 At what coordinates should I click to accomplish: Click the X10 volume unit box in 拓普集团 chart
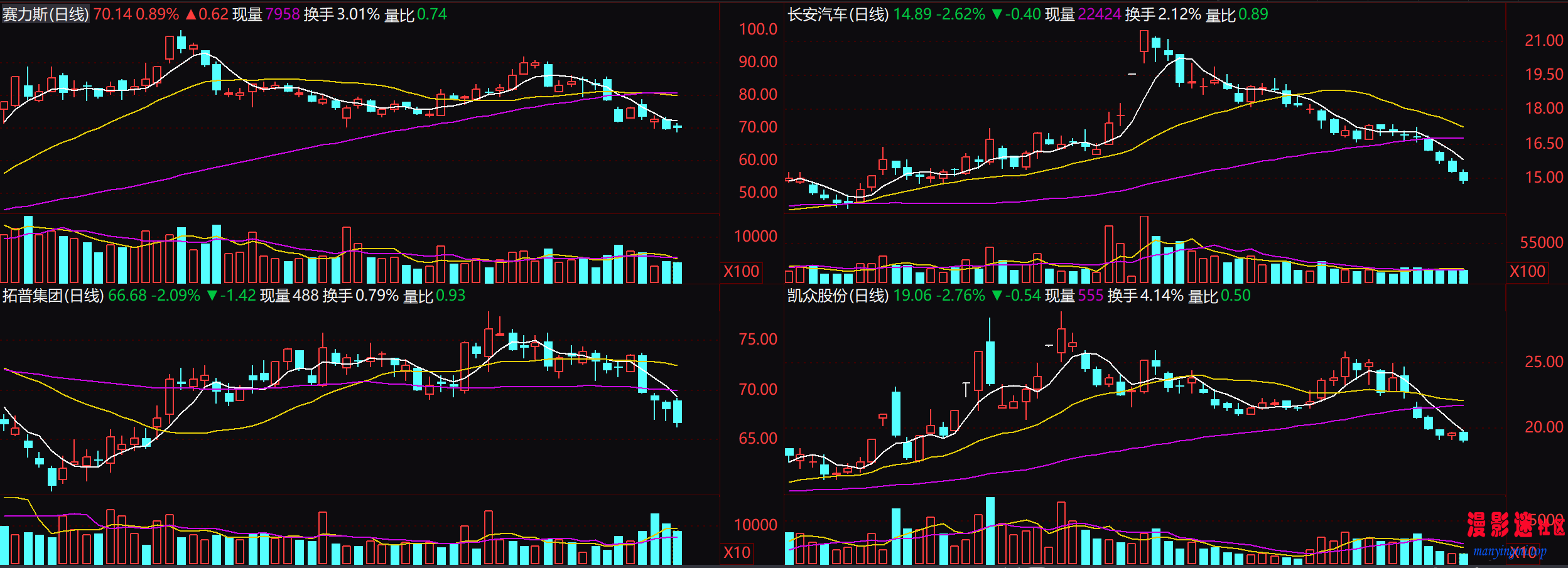[737, 553]
